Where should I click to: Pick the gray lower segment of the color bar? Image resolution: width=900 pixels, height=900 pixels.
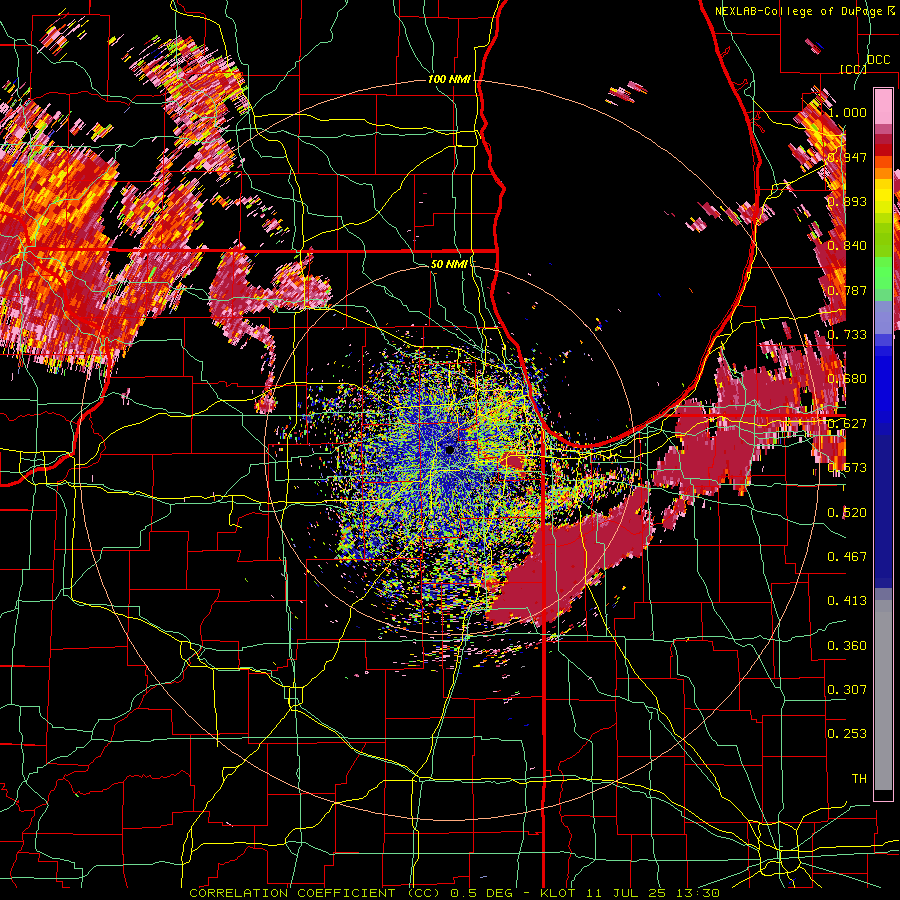click(883, 695)
